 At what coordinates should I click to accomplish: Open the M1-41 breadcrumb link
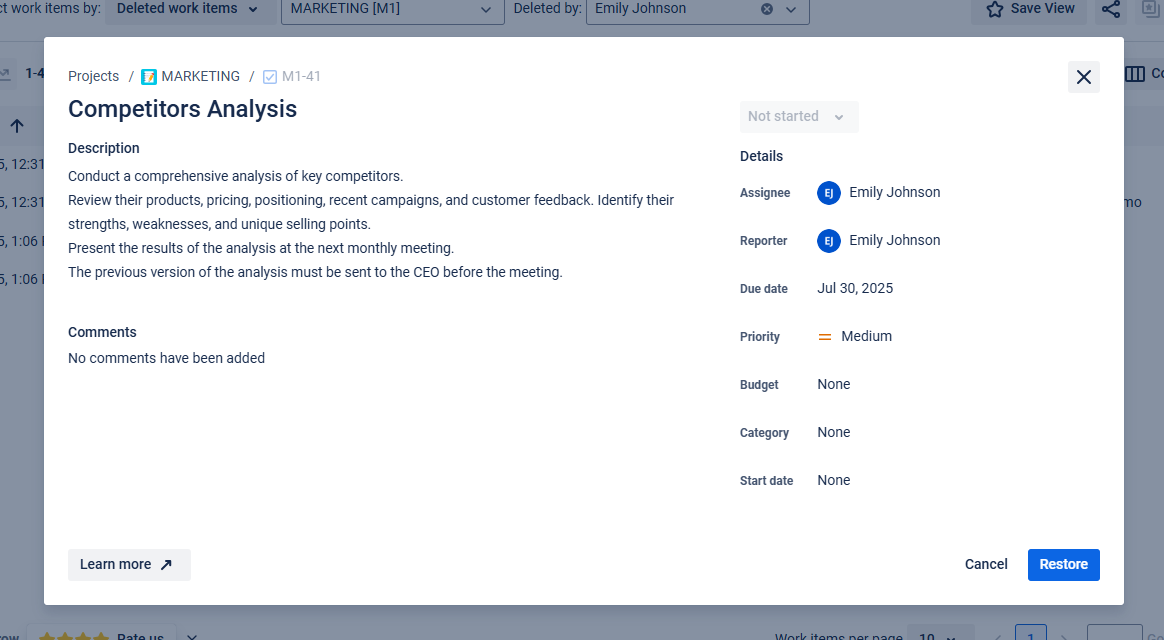point(301,77)
